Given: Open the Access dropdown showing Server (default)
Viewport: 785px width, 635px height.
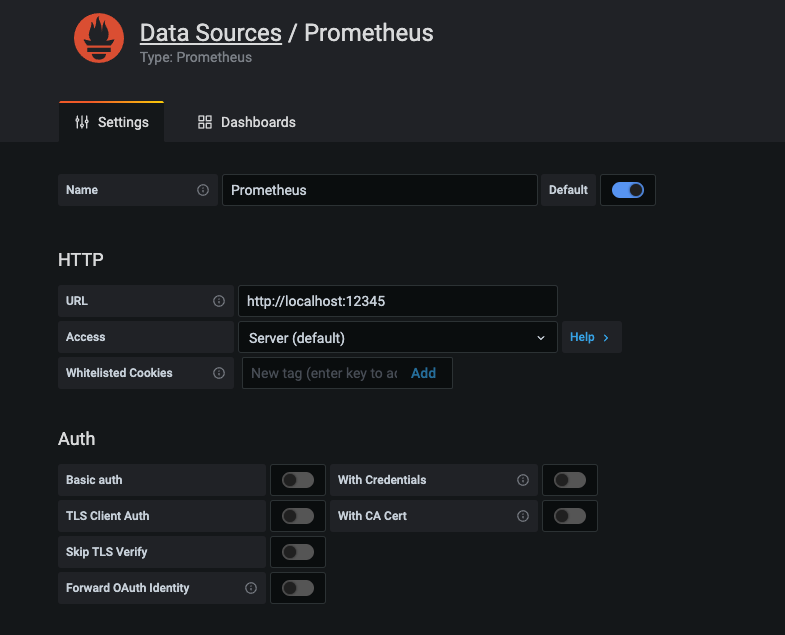Looking at the screenshot, I should [397, 338].
